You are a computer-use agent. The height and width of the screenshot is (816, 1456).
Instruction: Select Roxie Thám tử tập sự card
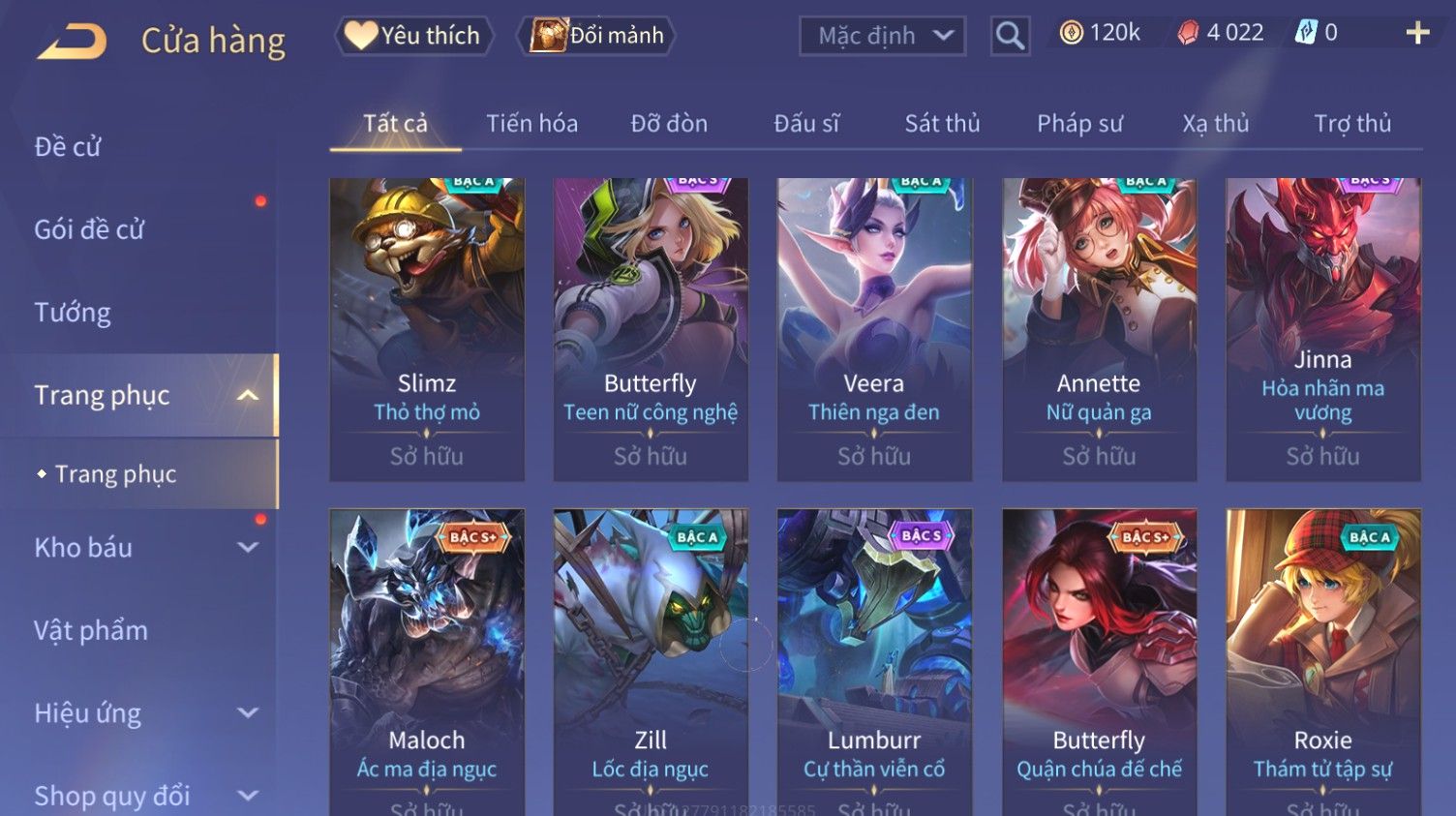(x=1323, y=663)
